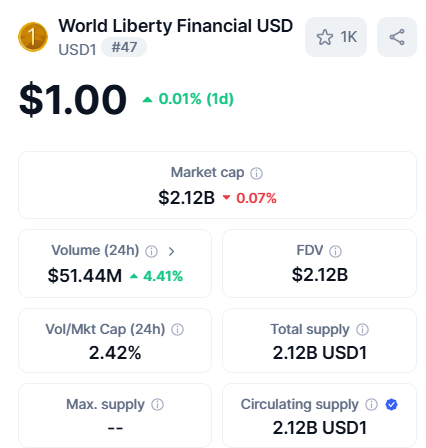Click the Max. supply info icon
This screenshot has width=426, height=448.
pyautogui.click(x=157, y=405)
